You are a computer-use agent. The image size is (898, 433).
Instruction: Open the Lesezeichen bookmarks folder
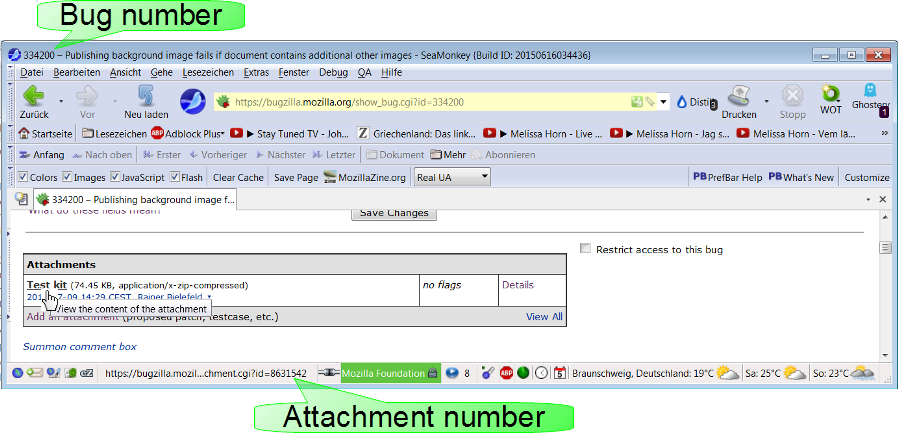pos(114,134)
